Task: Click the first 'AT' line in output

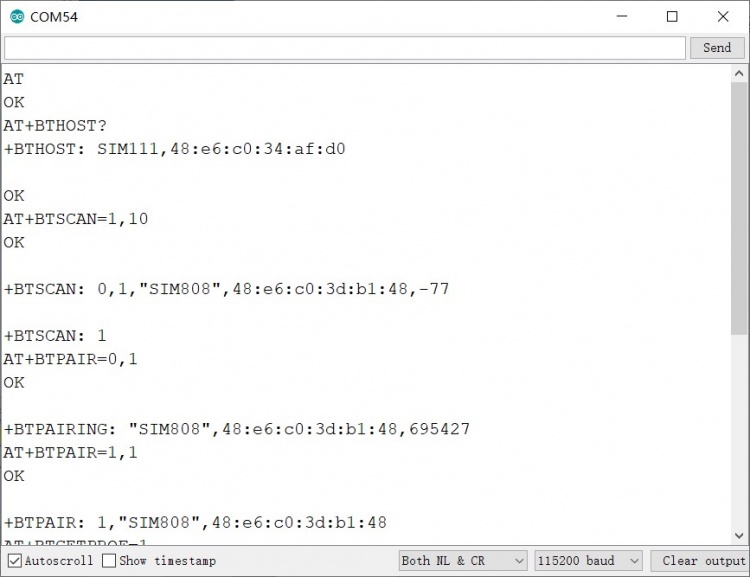Action: coord(13,79)
